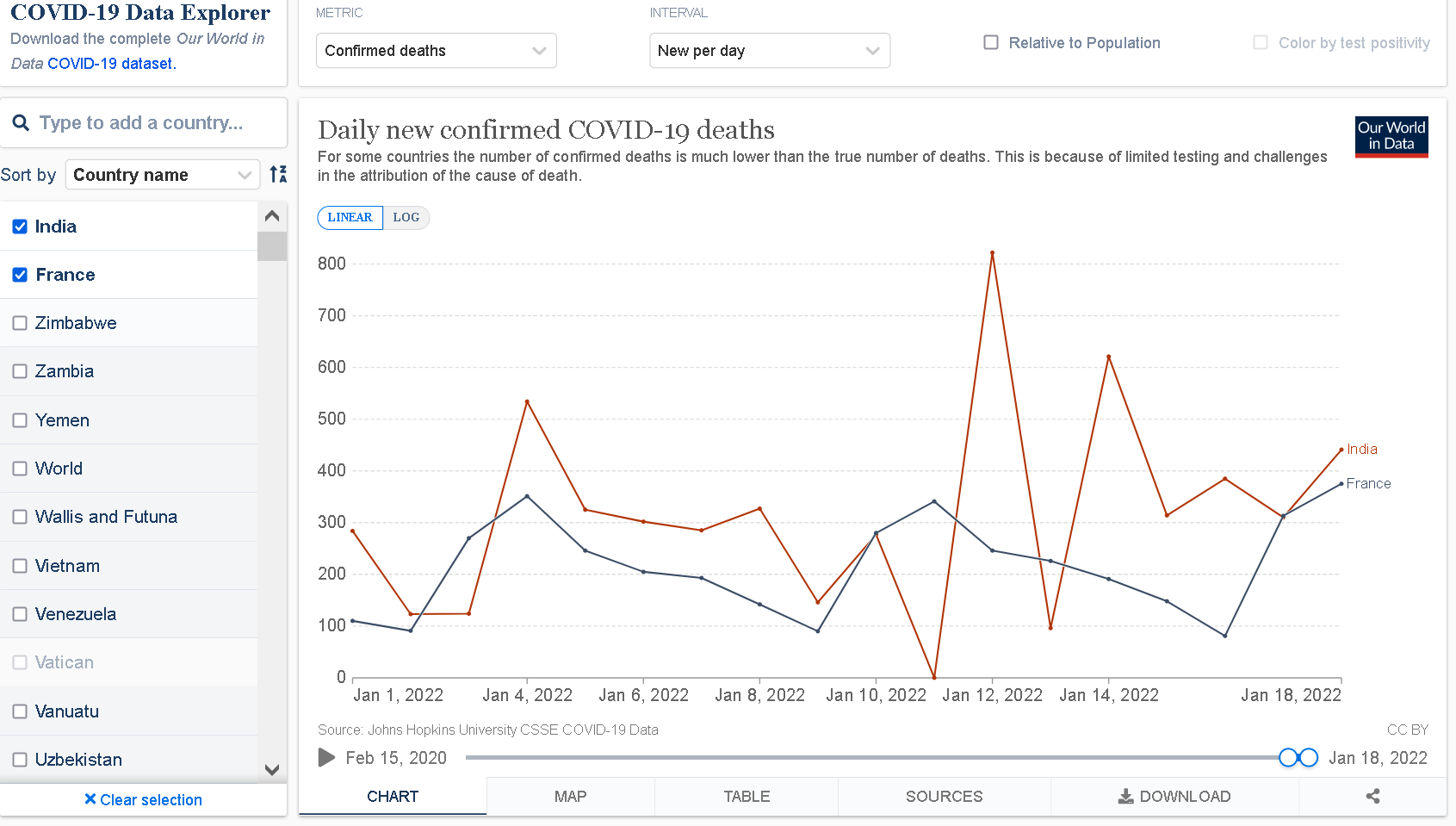The width and height of the screenshot is (1456, 826).
Task: Click the right timeline slider handle
Action: tap(1309, 758)
